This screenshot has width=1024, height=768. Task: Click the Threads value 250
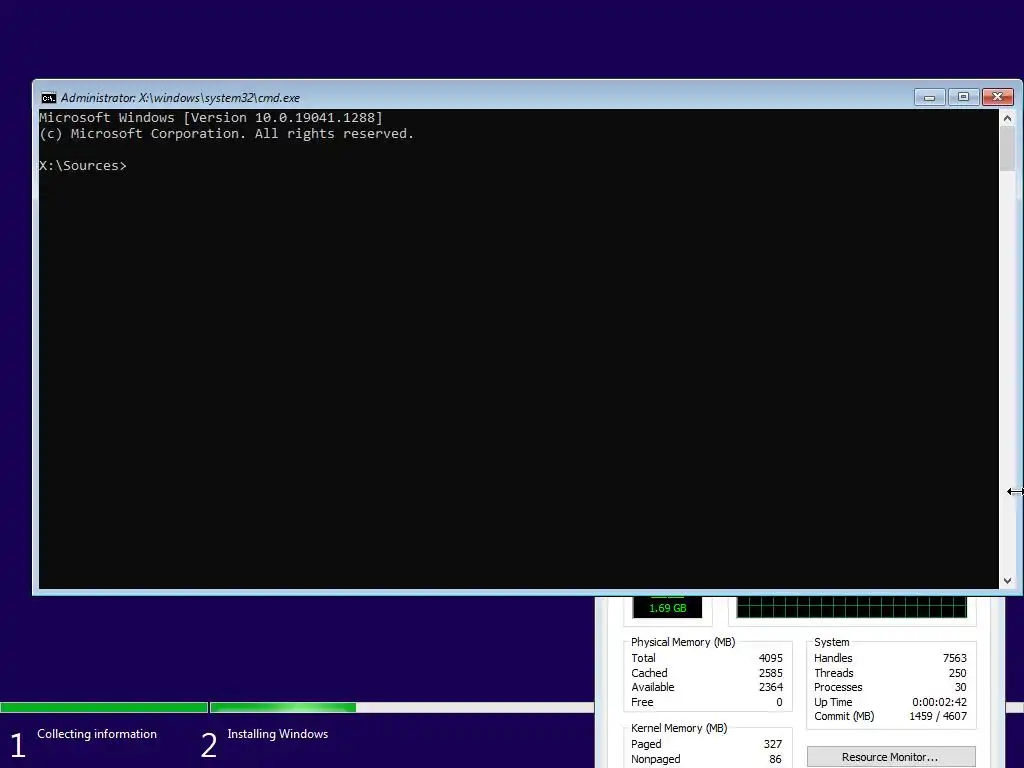[x=957, y=673]
